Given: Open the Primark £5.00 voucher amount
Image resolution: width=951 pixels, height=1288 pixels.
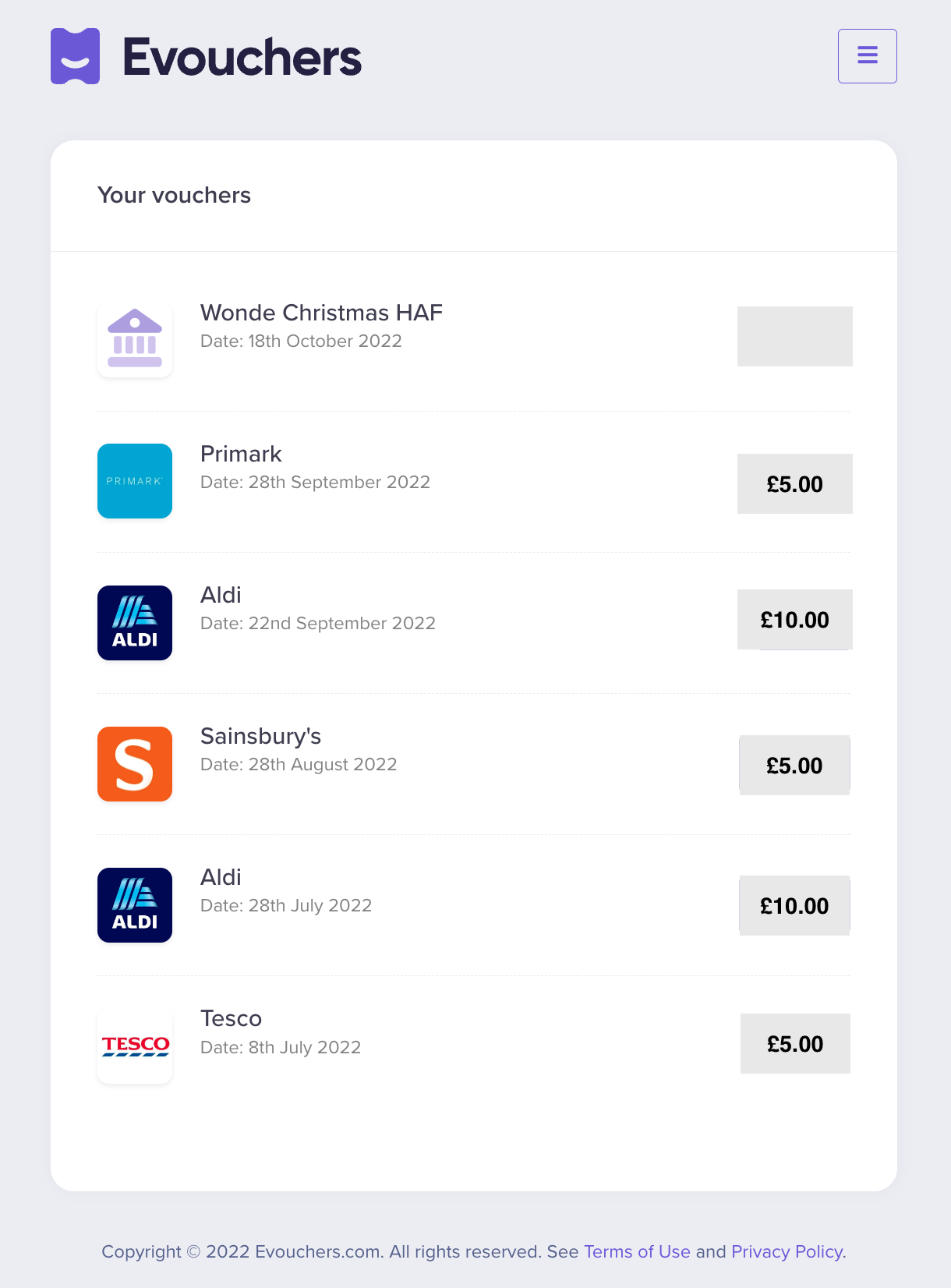Looking at the screenshot, I should [x=795, y=484].
